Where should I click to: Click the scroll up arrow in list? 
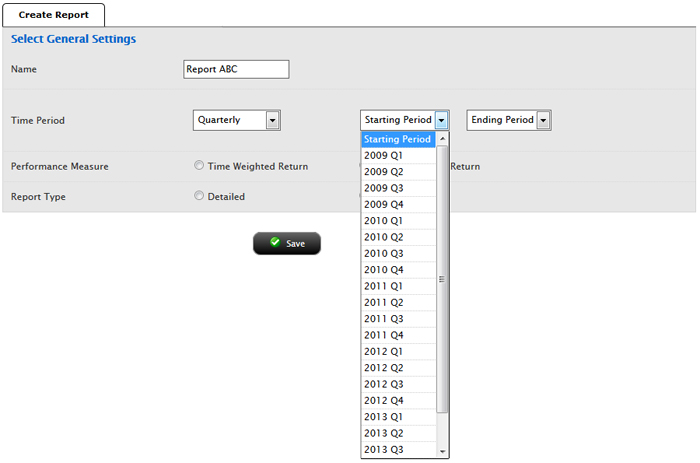click(x=443, y=138)
